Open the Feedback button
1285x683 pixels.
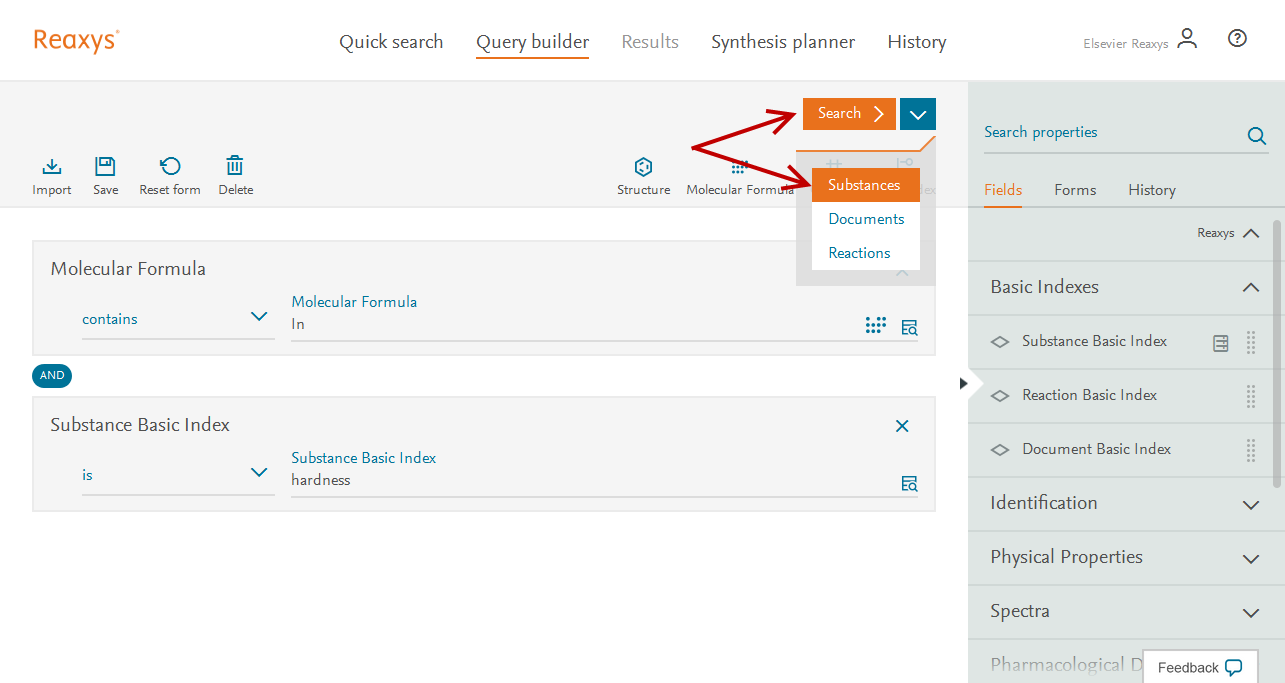coord(1200,667)
